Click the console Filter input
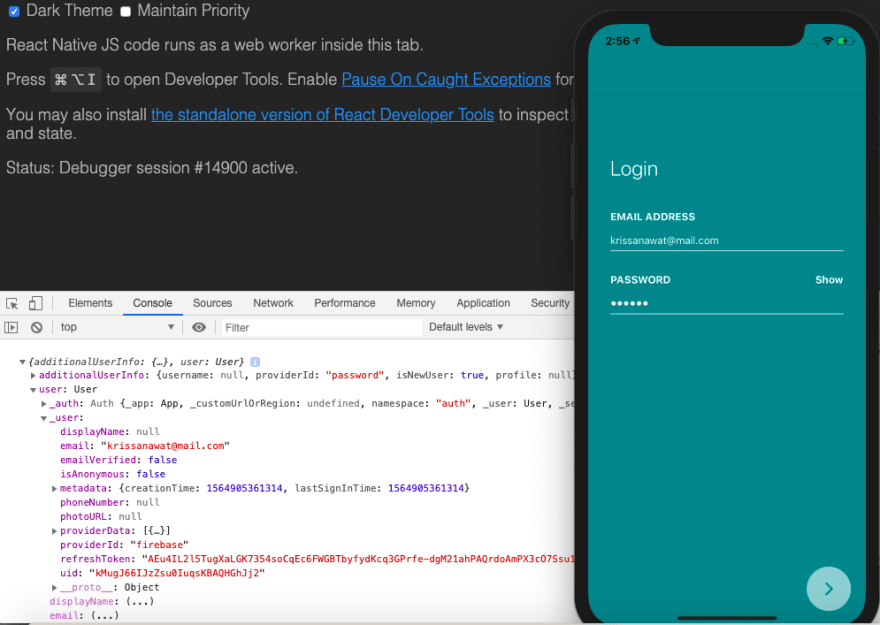This screenshot has width=880, height=625. tap(321, 327)
